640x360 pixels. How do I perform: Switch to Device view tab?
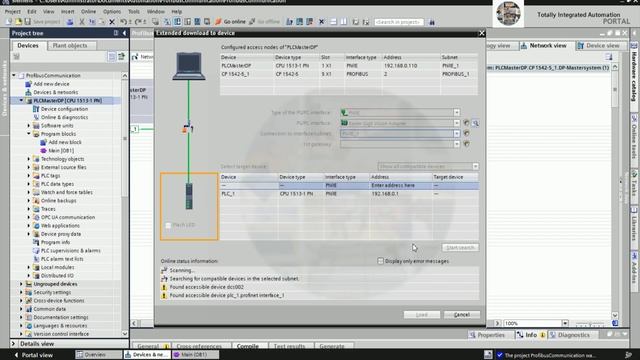(598, 46)
